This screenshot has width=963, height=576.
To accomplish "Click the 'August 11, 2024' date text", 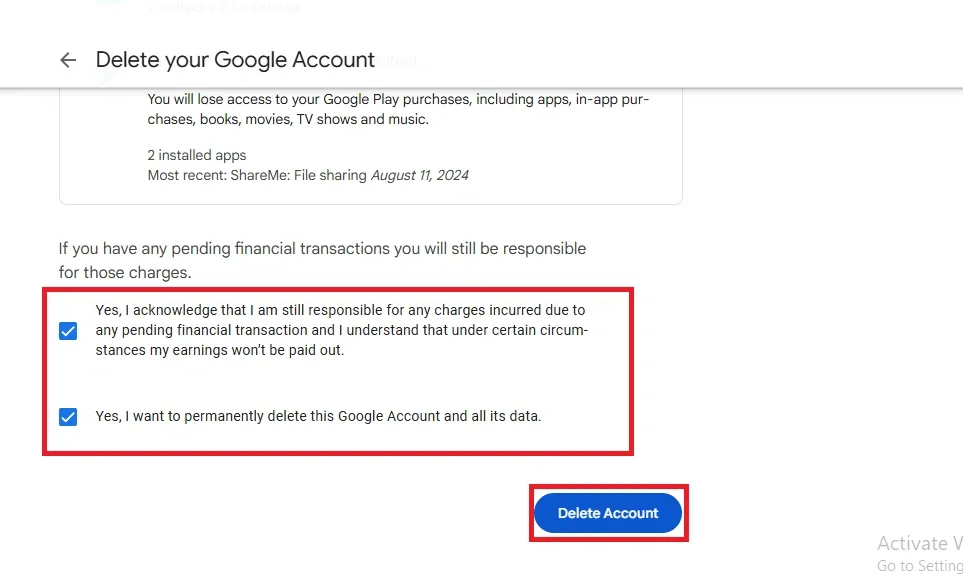I will coord(420,175).
